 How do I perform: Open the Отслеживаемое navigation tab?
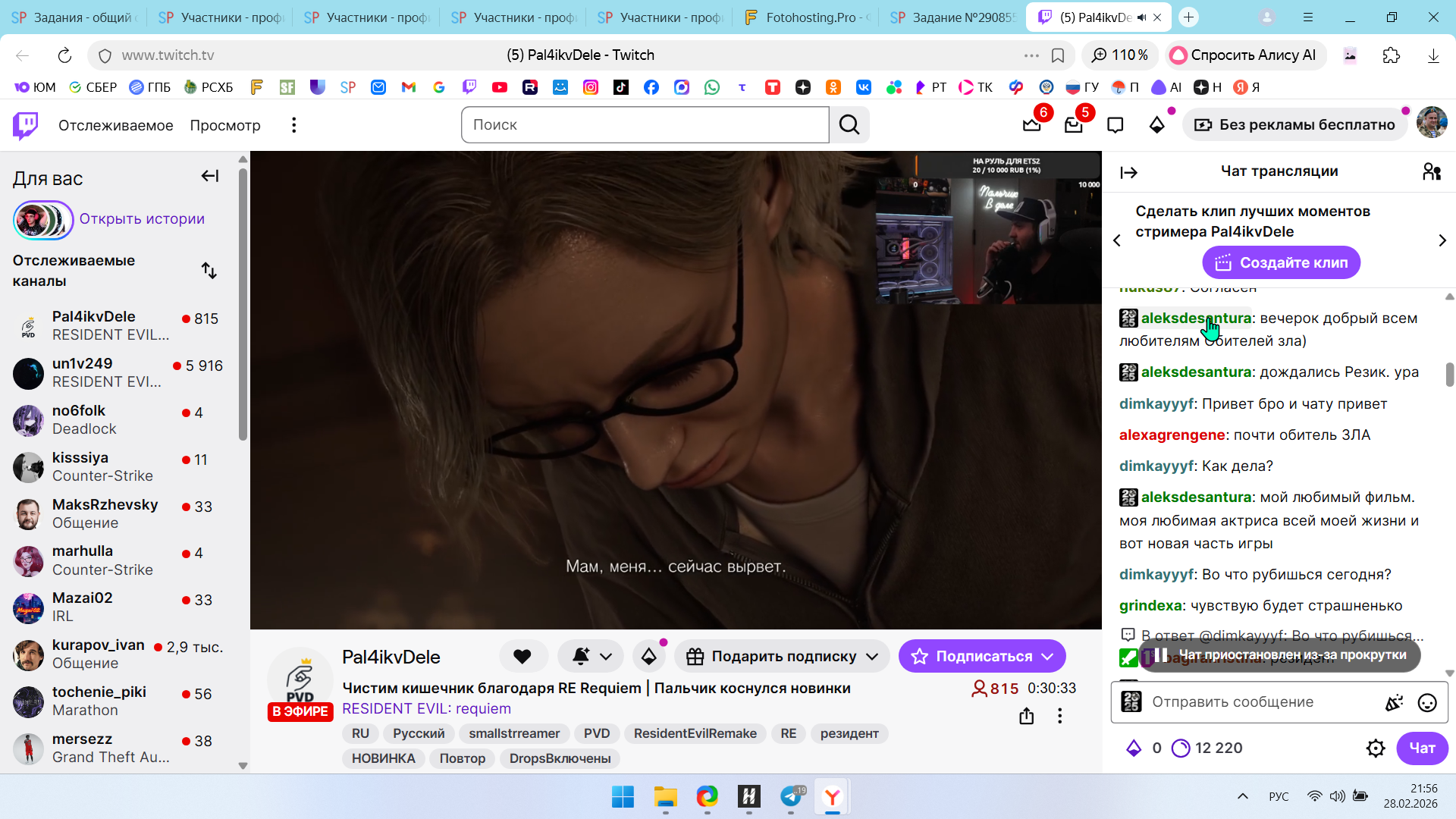[x=115, y=125]
